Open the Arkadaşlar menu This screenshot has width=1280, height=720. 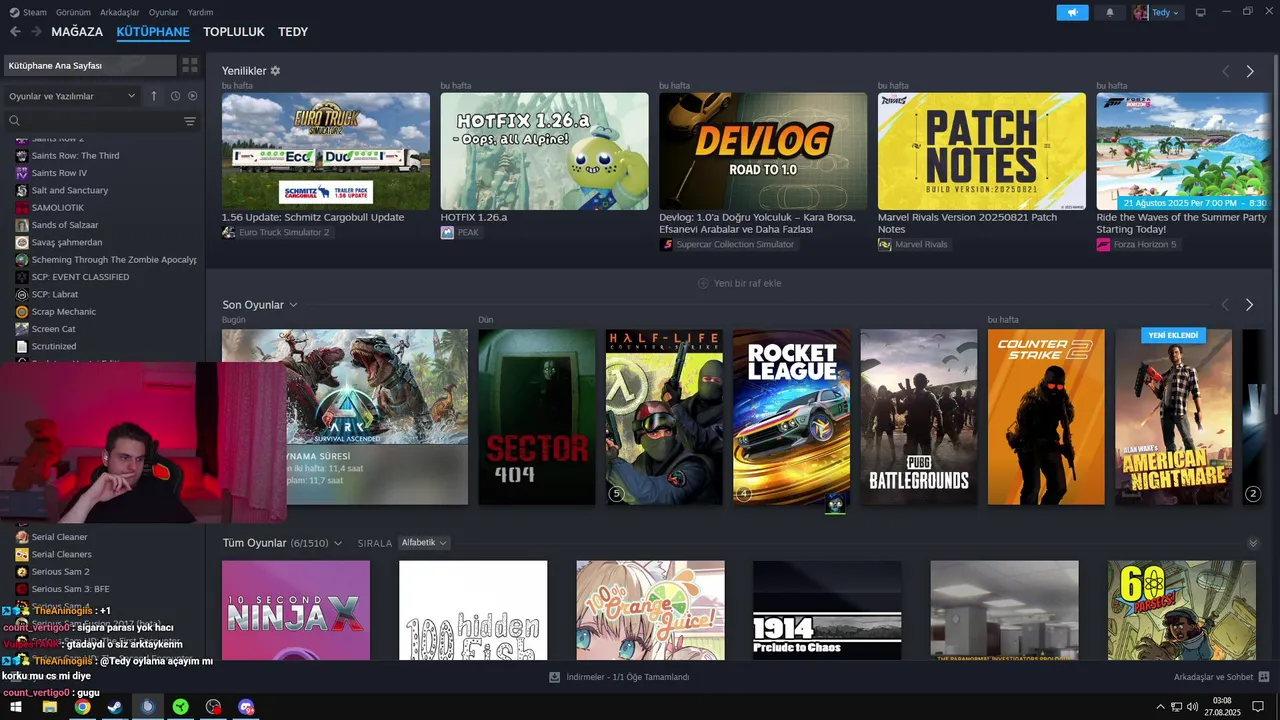(x=120, y=12)
